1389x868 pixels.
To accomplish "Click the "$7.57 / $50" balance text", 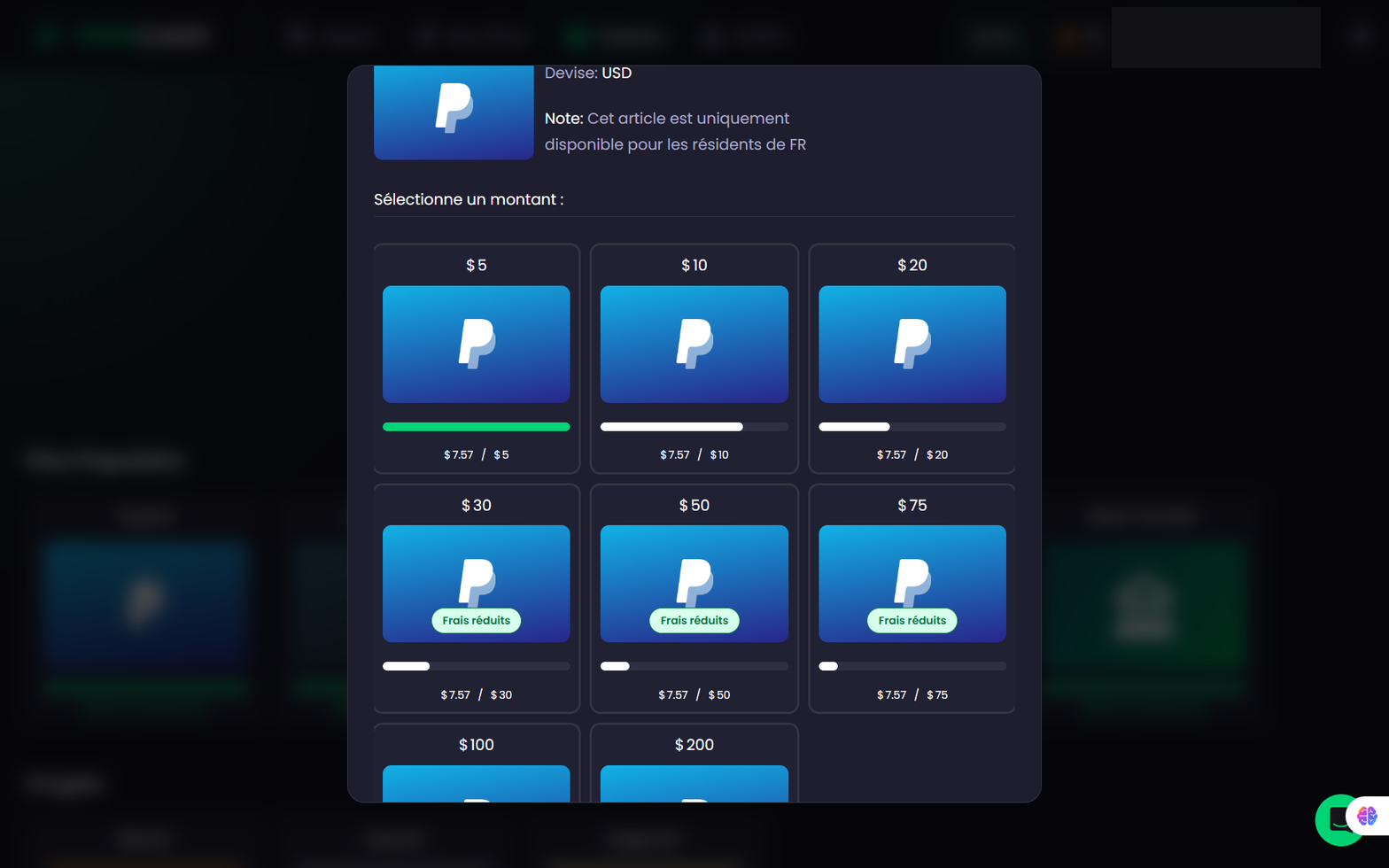I will pyautogui.click(x=694, y=694).
